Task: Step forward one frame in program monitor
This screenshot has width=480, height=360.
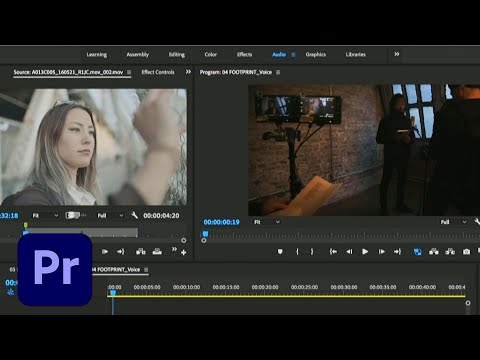Action: [382, 252]
